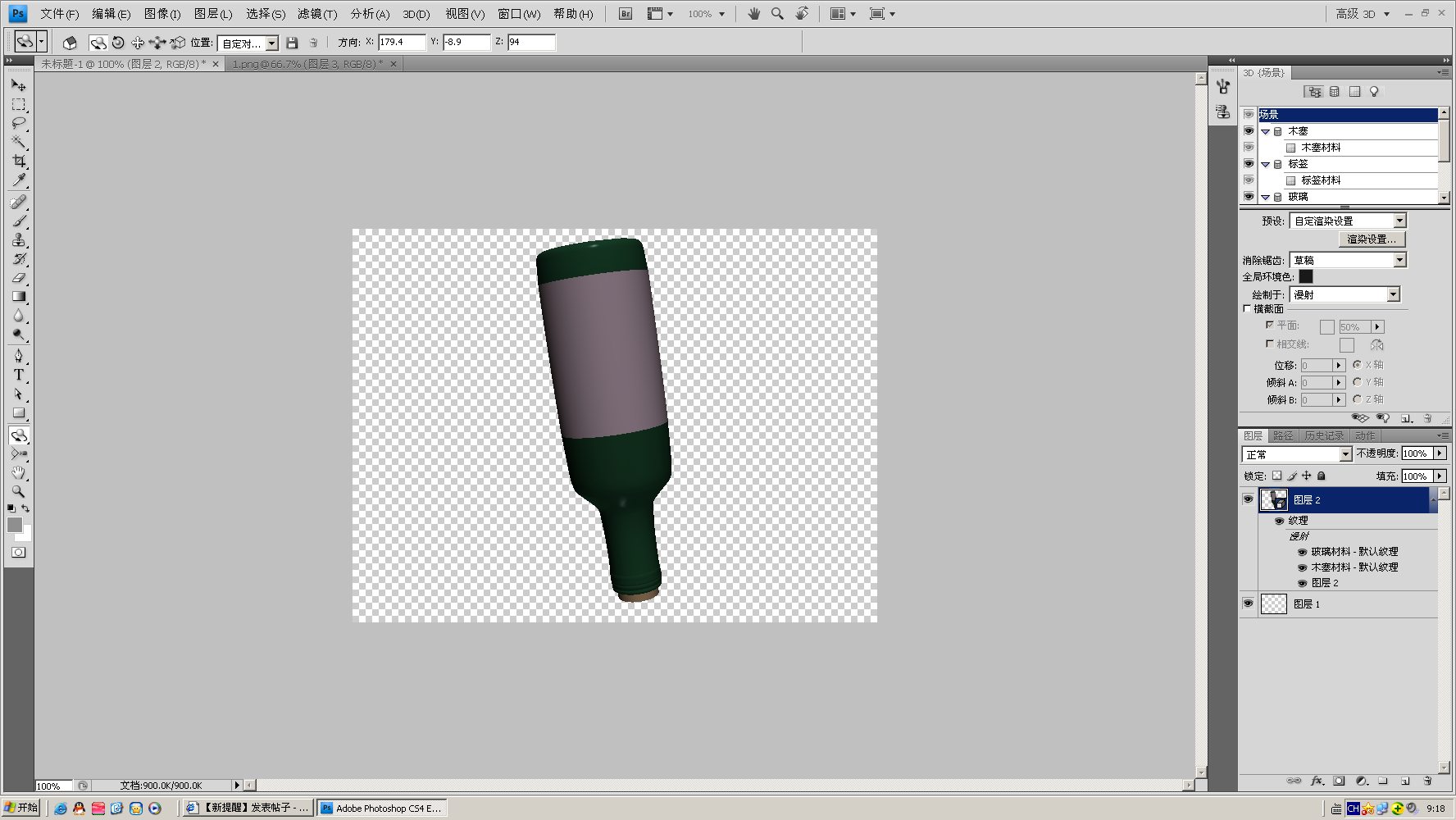Enable the 横截面 cross section checkbox
This screenshot has height=820, width=1456.
pyautogui.click(x=1247, y=309)
